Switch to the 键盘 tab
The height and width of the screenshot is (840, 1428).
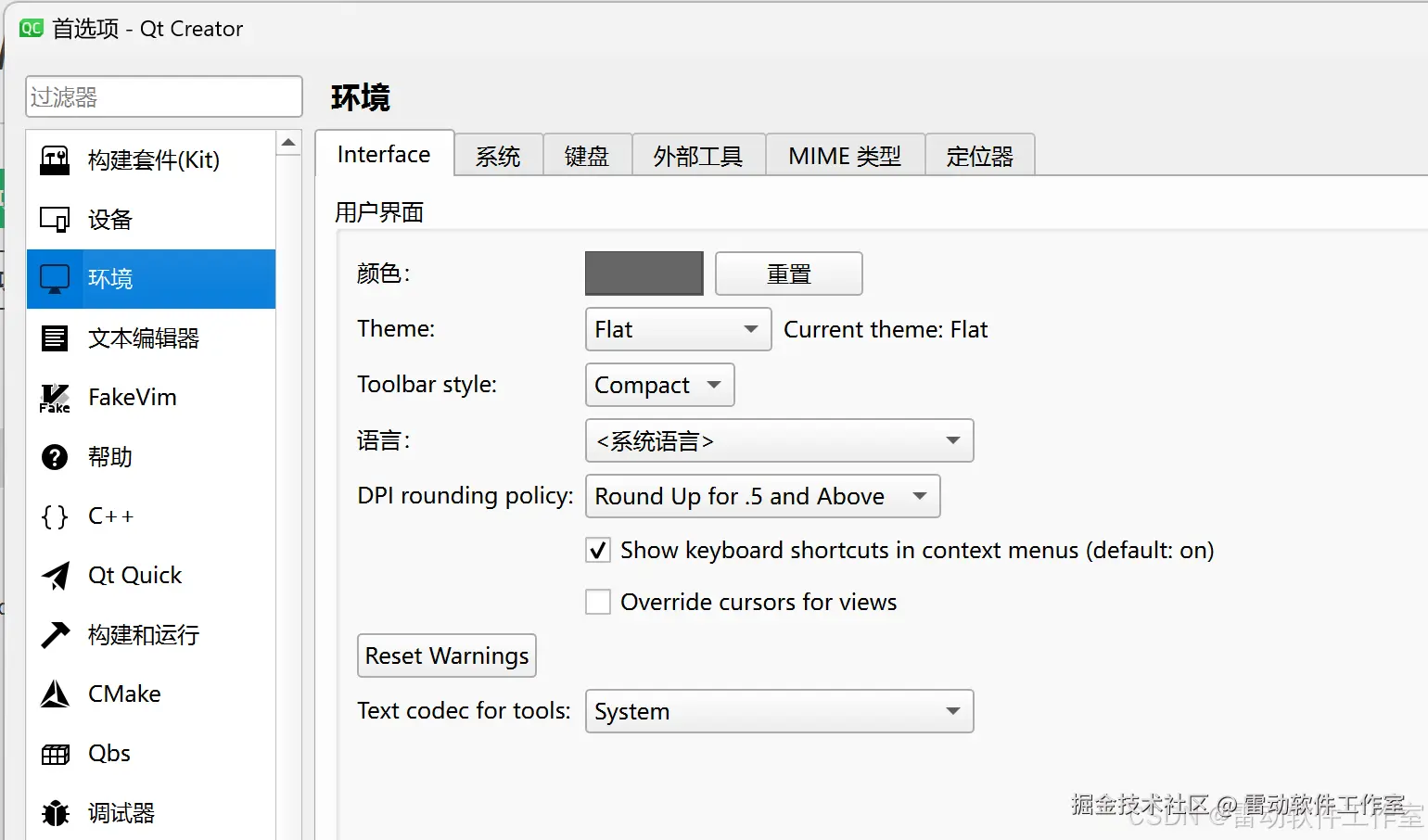click(587, 156)
